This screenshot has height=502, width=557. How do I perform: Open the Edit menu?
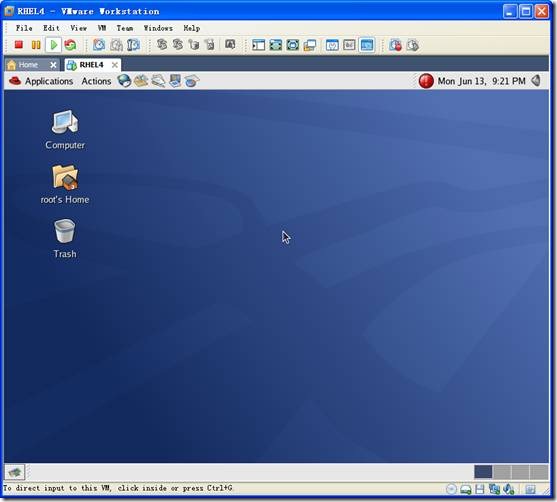click(x=51, y=28)
